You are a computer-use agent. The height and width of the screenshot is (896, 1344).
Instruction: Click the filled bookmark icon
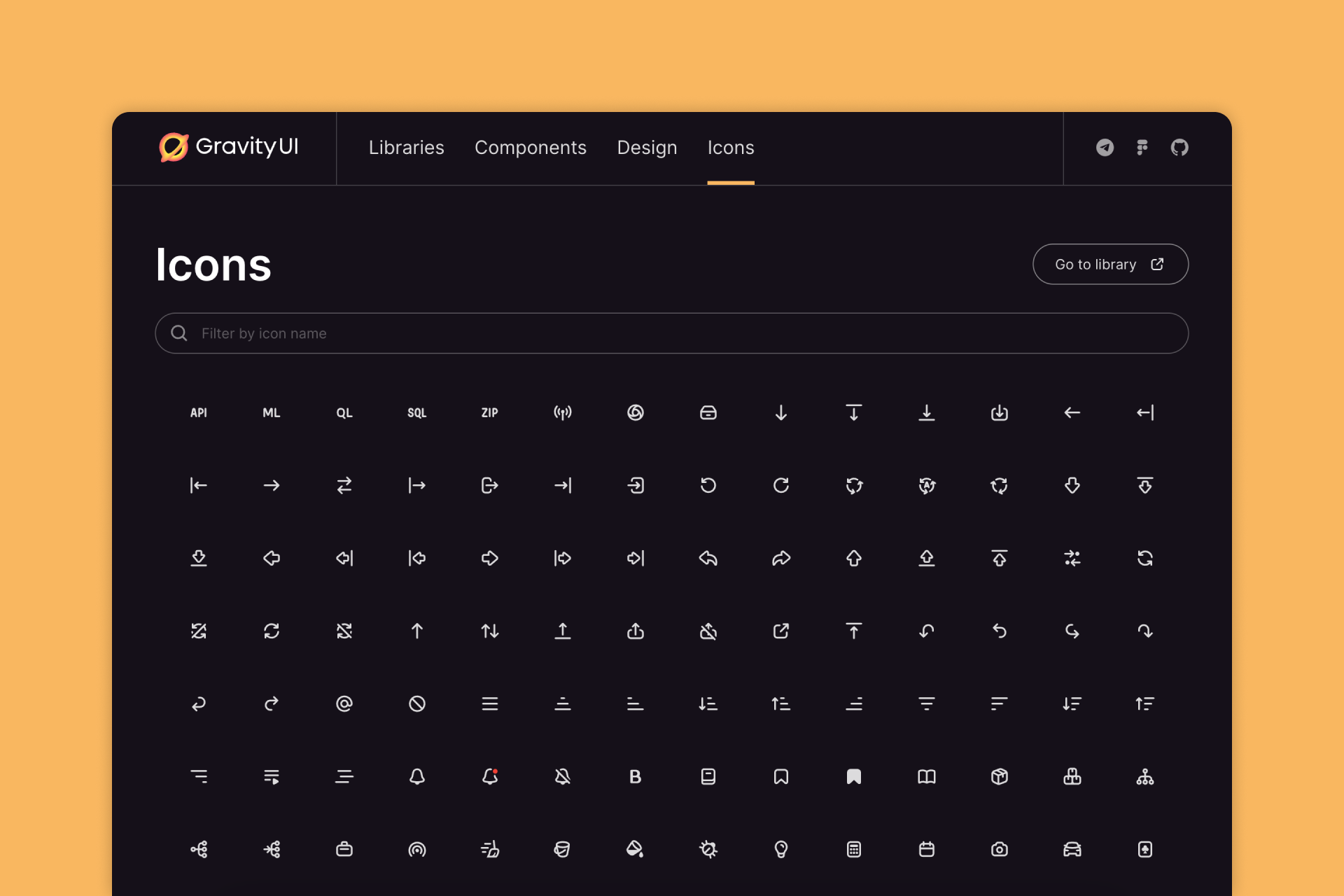(x=853, y=776)
